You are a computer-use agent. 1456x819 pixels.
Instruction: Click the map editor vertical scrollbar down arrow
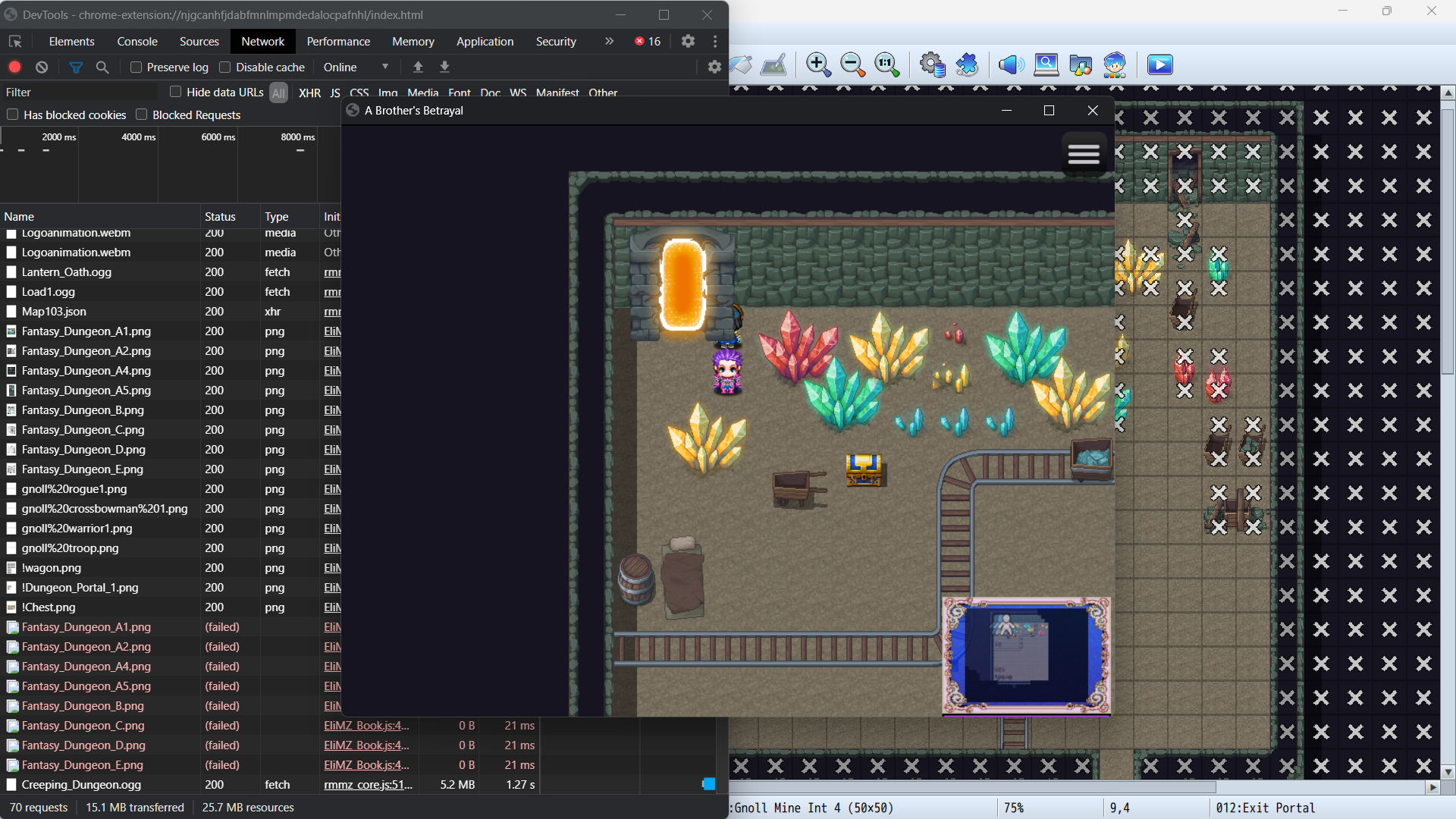coord(1448,772)
